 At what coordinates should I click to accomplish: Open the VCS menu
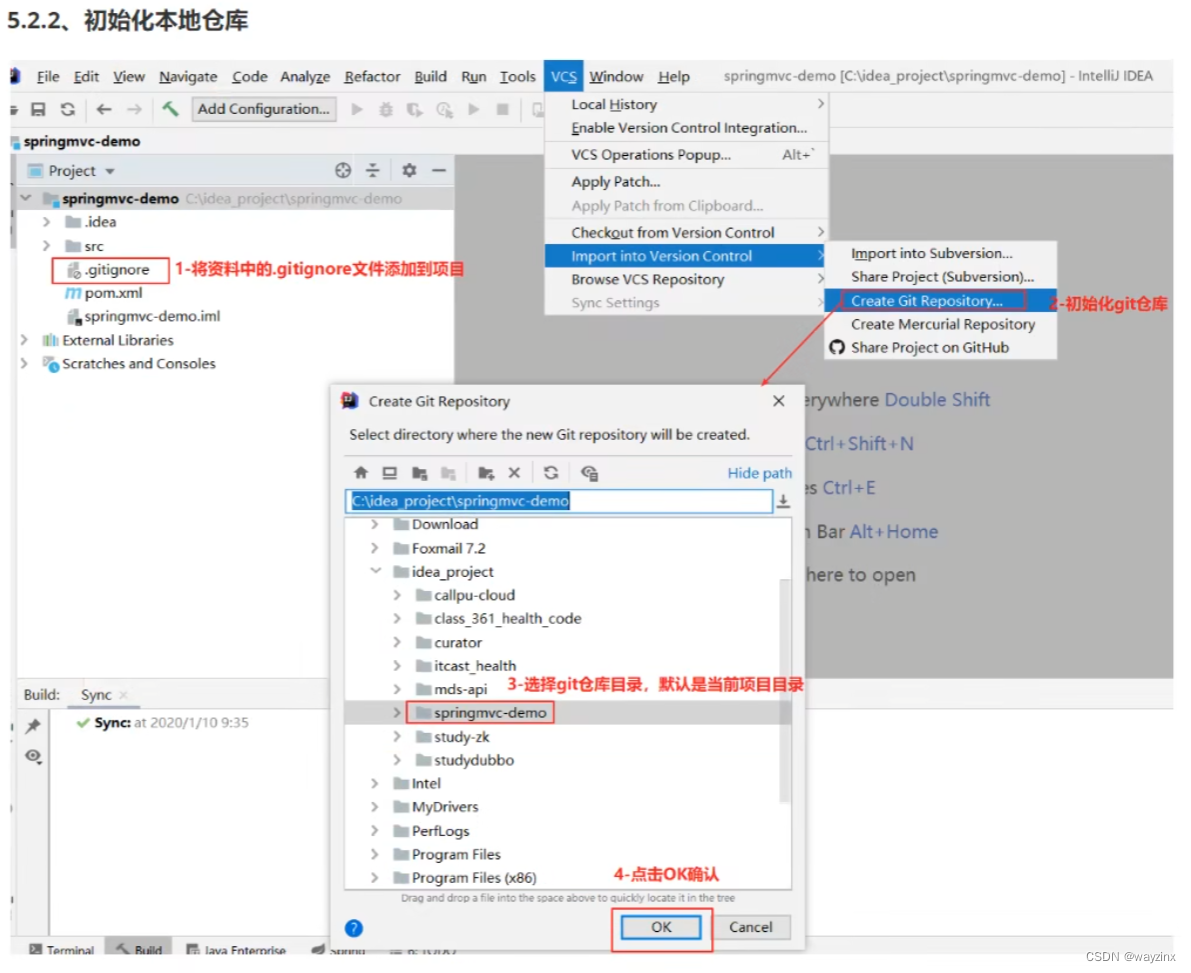pyautogui.click(x=564, y=77)
